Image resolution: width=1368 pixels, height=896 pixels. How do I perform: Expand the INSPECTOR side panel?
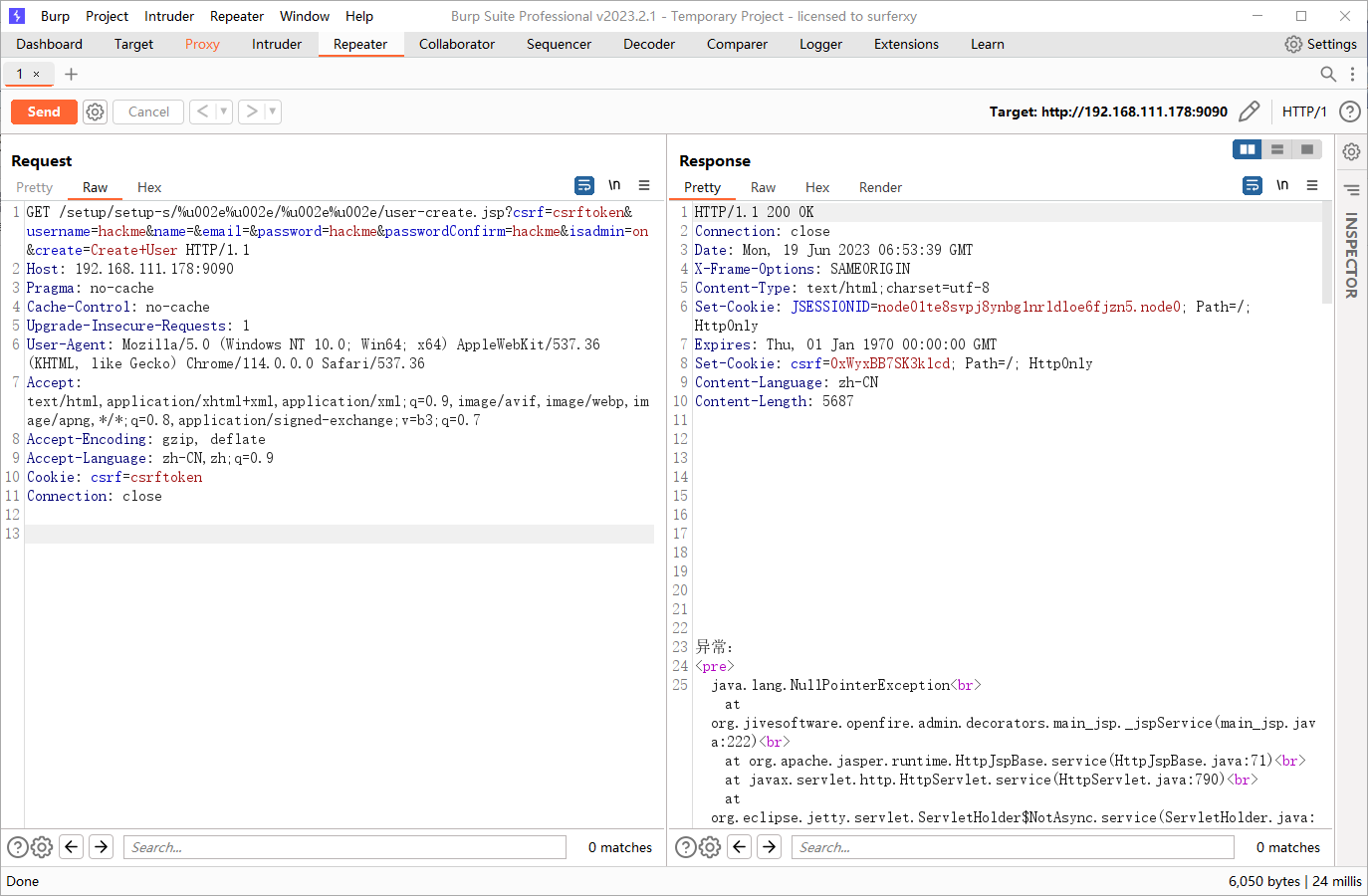click(x=1351, y=256)
